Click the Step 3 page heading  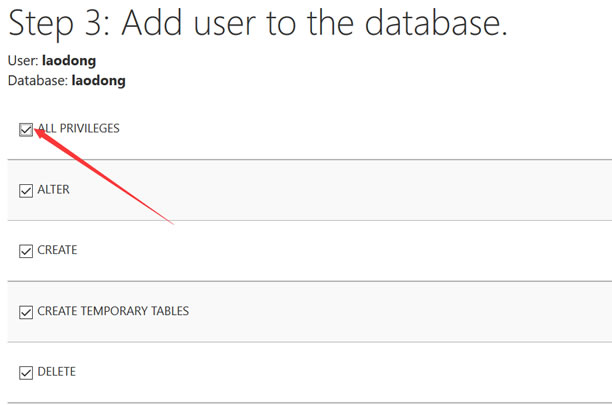pyautogui.click(x=258, y=23)
